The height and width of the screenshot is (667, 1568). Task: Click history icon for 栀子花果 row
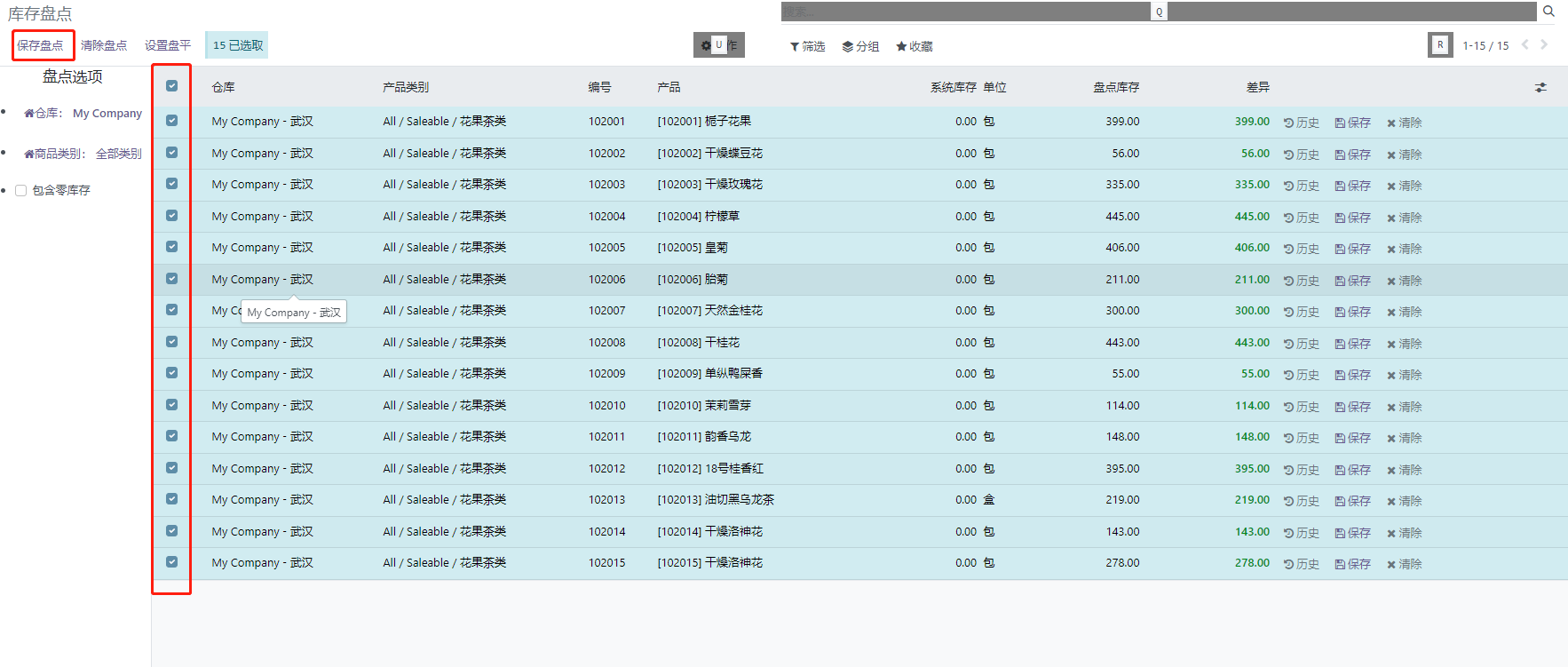[x=1302, y=123]
